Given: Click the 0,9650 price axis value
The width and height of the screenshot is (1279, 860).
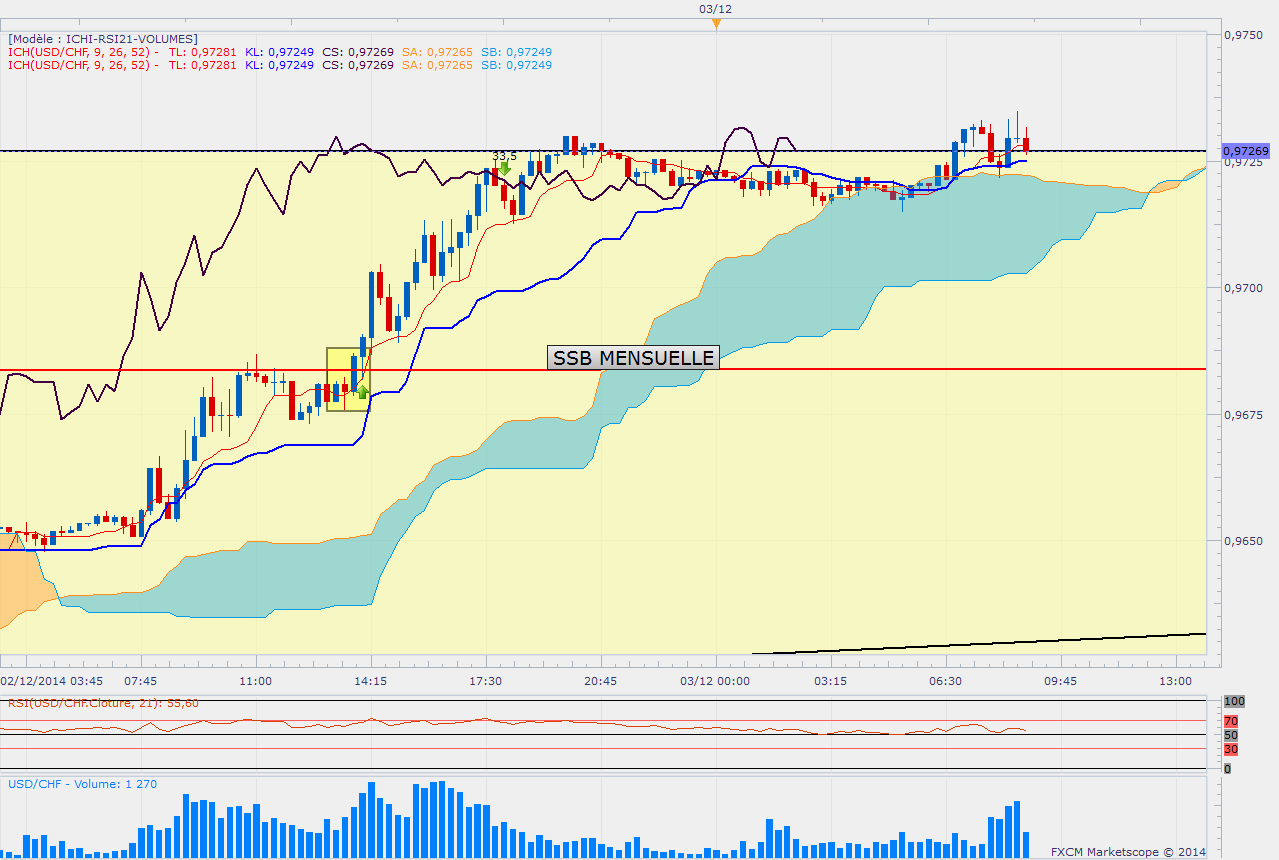Looking at the screenshot, I should pyautogui.click(x=1243, y=541).
